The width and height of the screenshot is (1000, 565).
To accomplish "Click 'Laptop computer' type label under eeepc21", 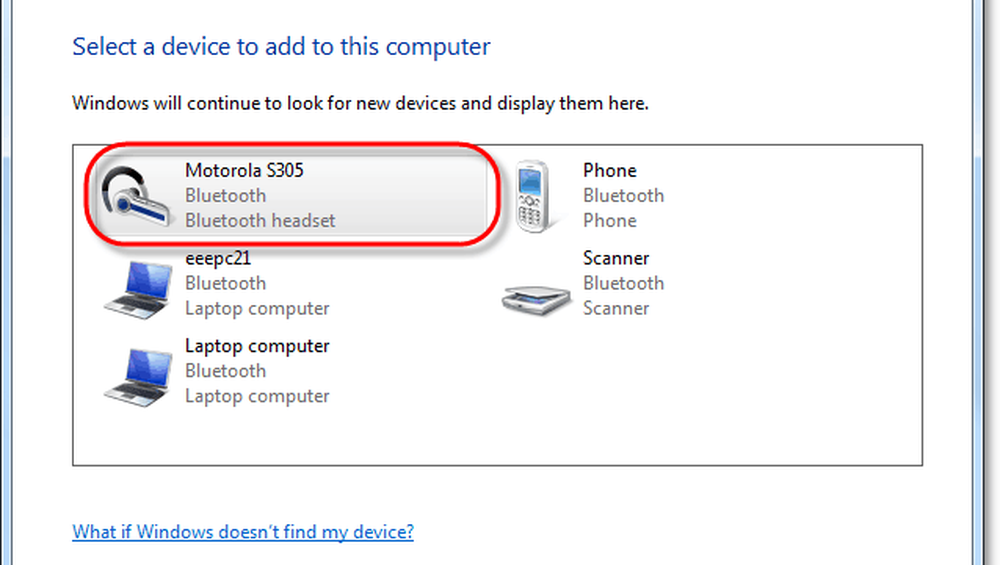I will 257,309.
